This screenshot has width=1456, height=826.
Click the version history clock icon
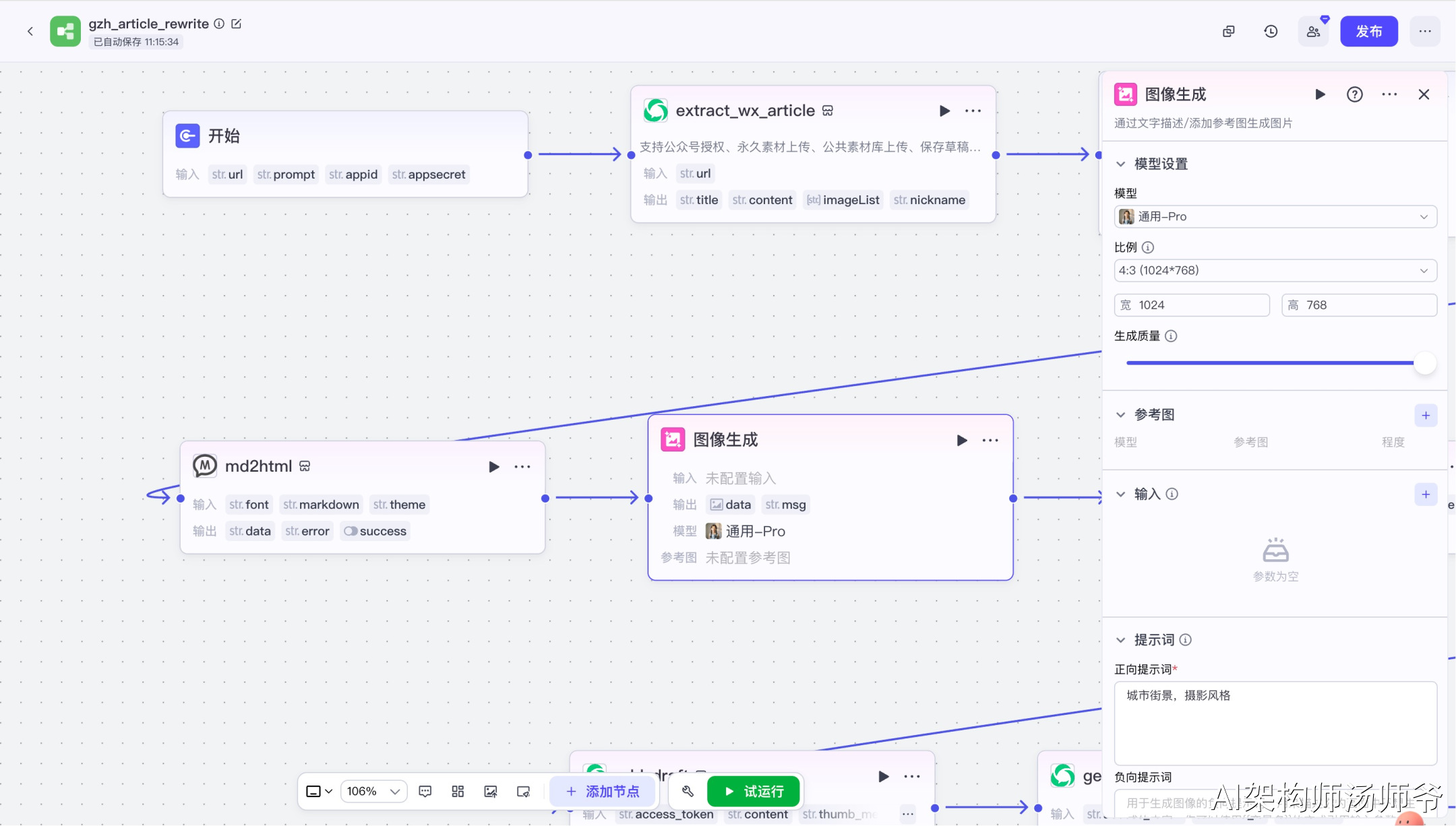click(1271, 32)
